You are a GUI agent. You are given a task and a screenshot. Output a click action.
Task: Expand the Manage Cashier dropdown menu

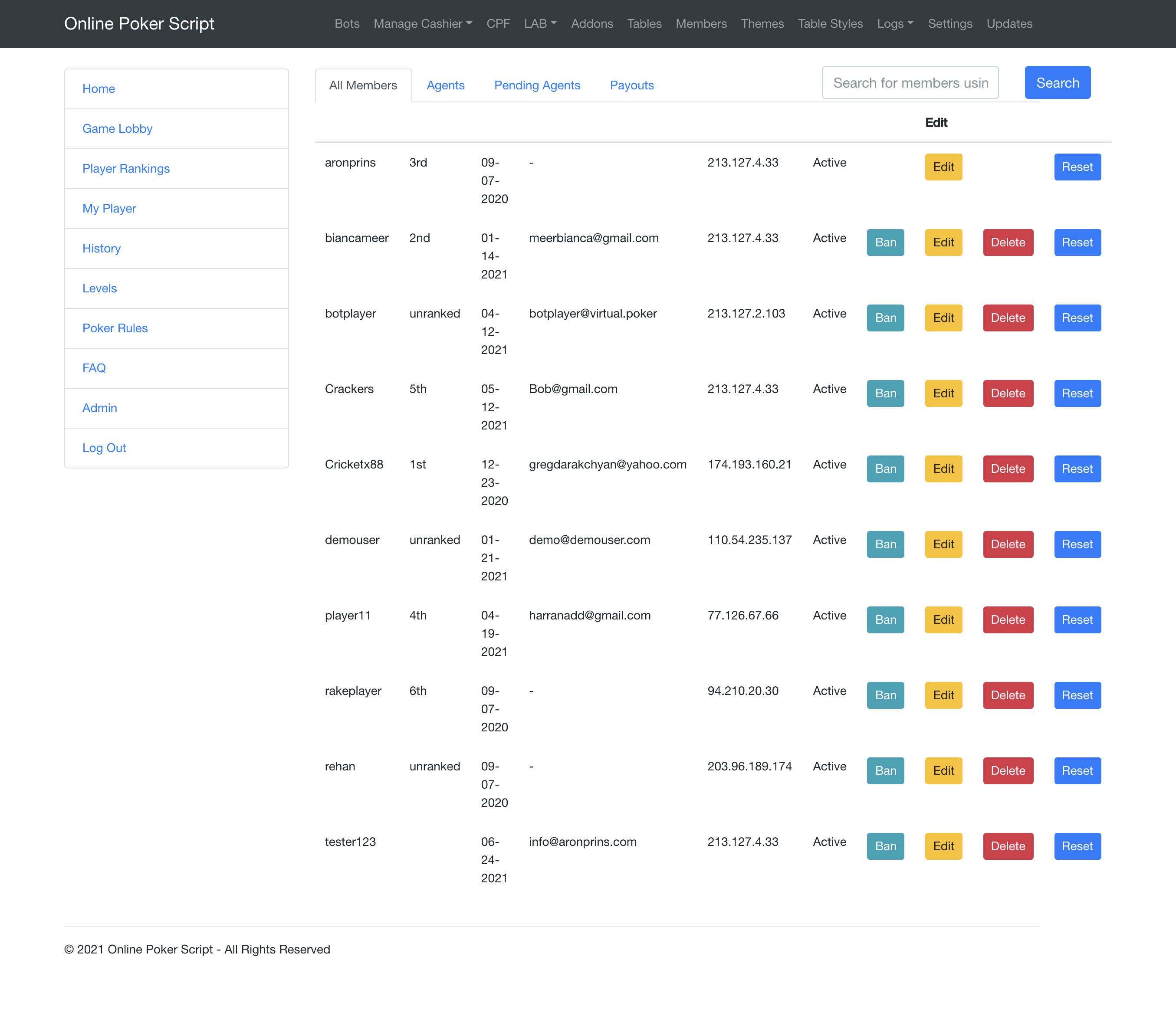point(423,24)
